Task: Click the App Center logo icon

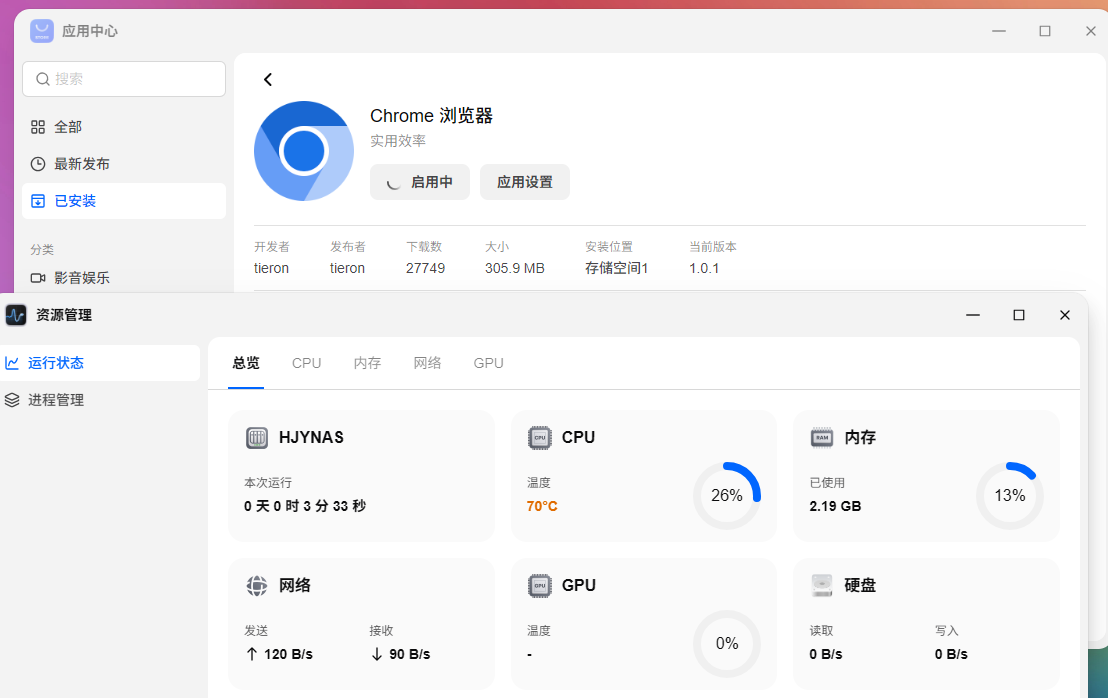Action: (42, 31)
